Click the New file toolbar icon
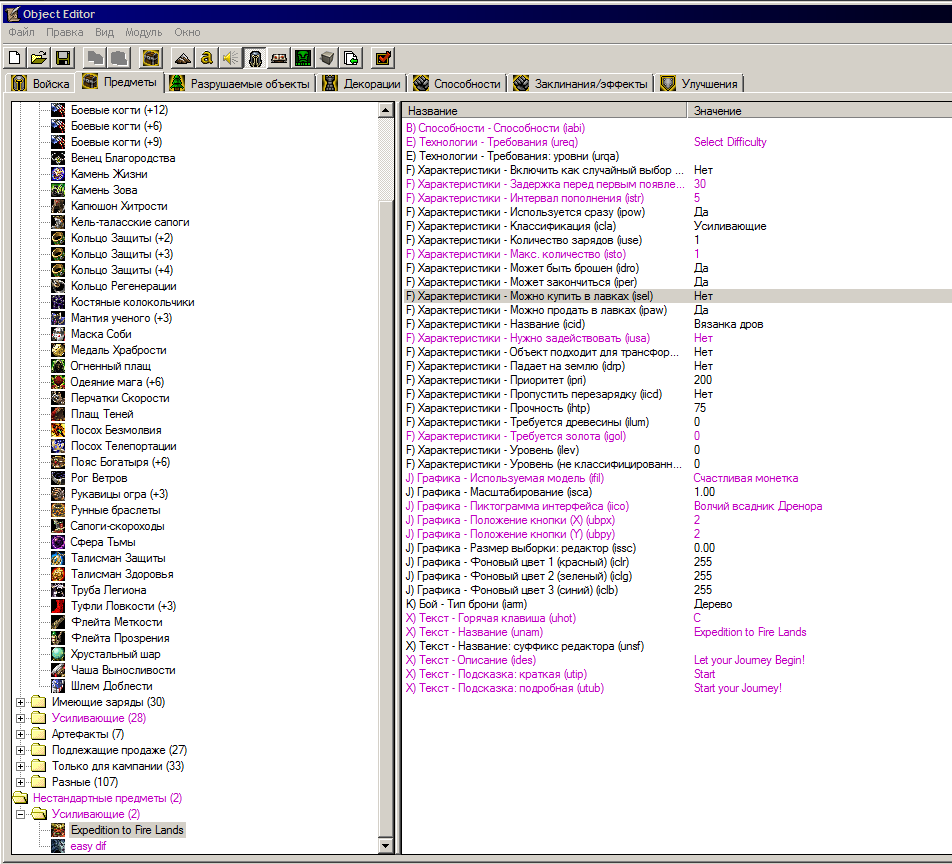The width and height of the screenshot is (952, 864). tap(15, 58)
